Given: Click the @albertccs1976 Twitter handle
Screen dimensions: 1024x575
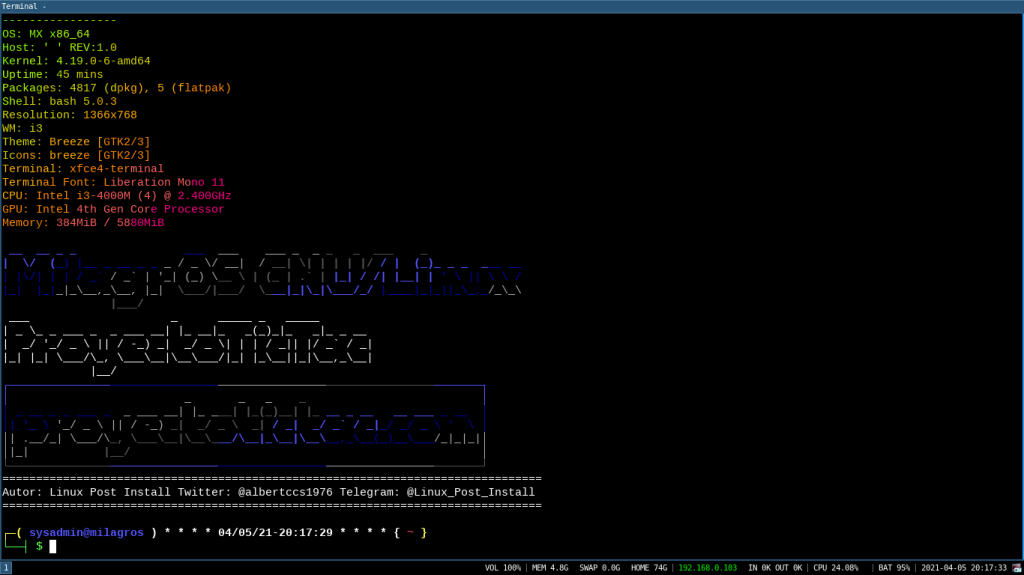Looking at the screenshot, I should (285, 492).
